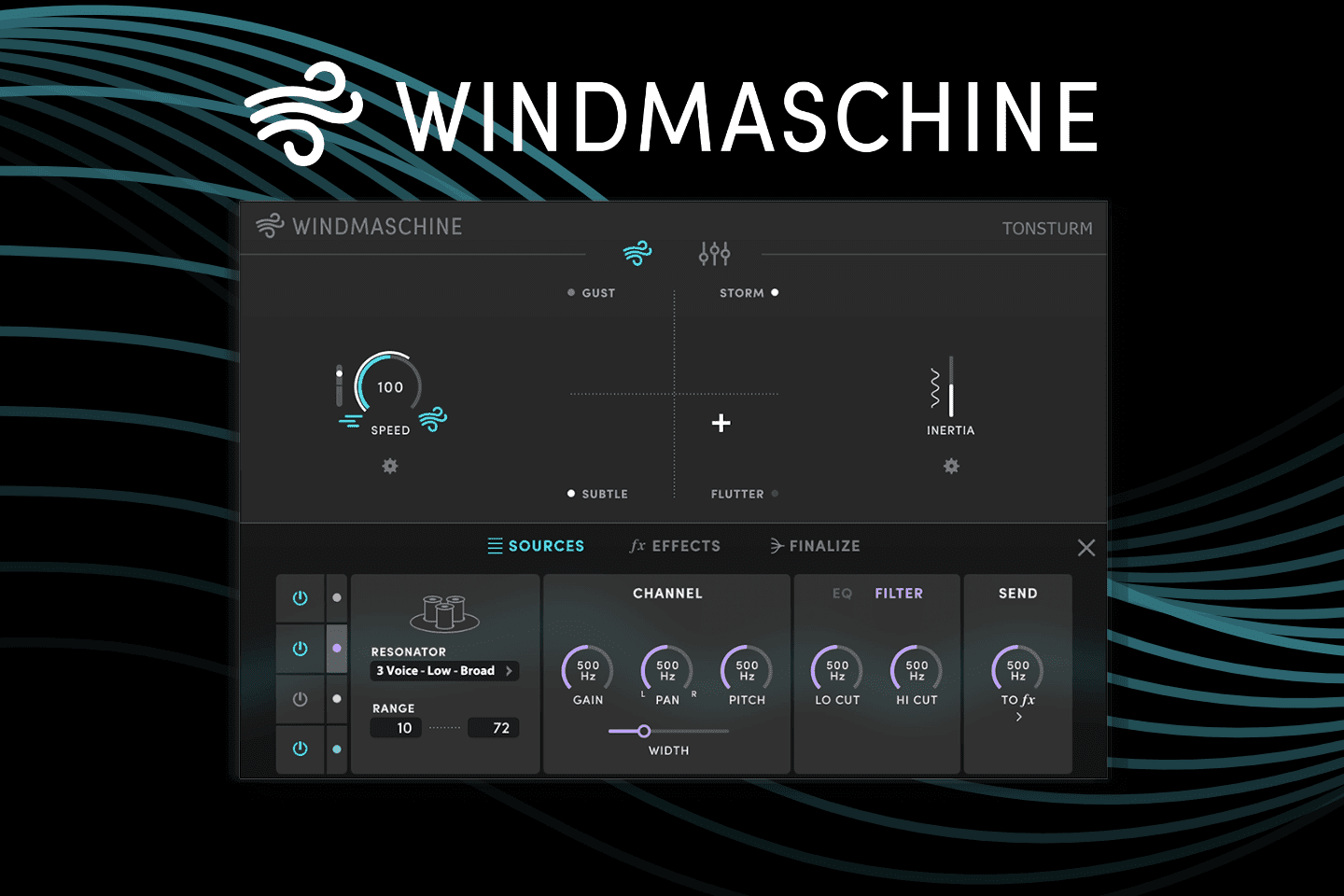Power on the third source in the list
Viewport: 1344px width, 896px height.
click(300, 698)
